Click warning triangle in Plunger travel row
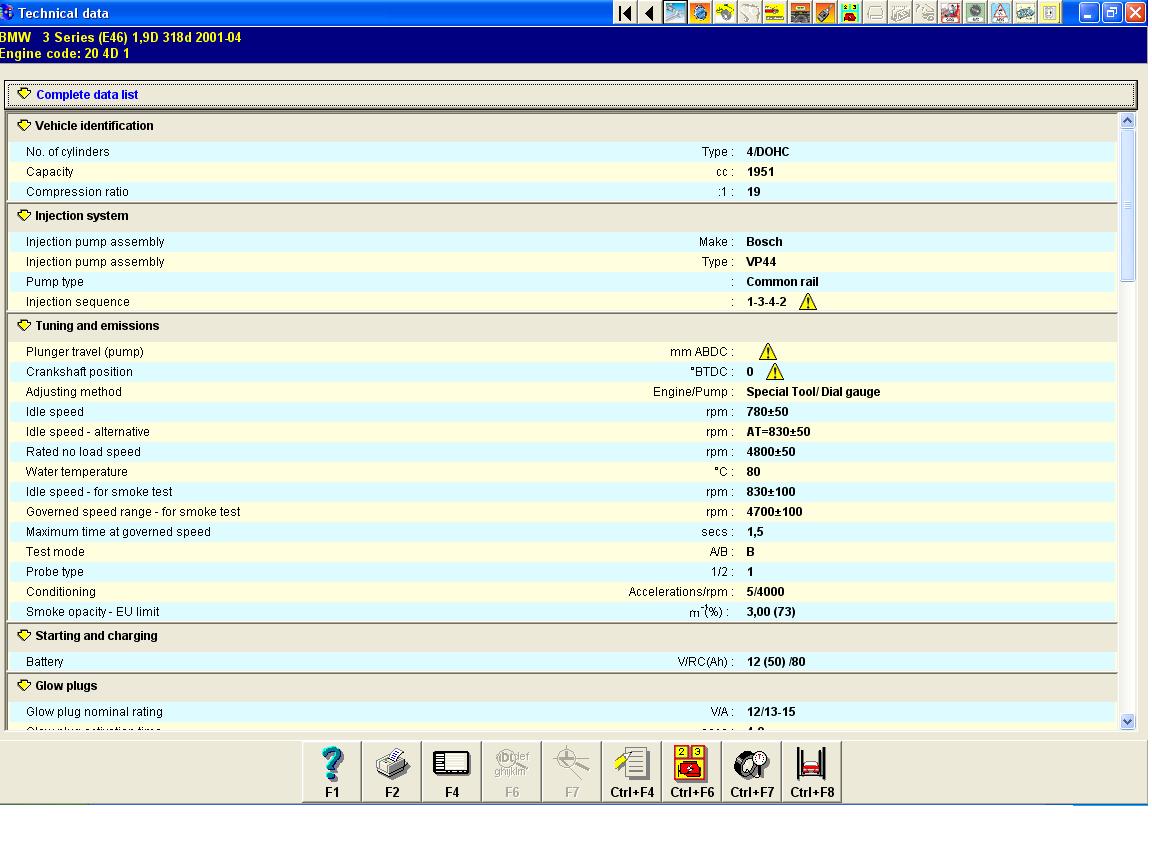Screen dimensions: 1152x864 click(768, 352)
